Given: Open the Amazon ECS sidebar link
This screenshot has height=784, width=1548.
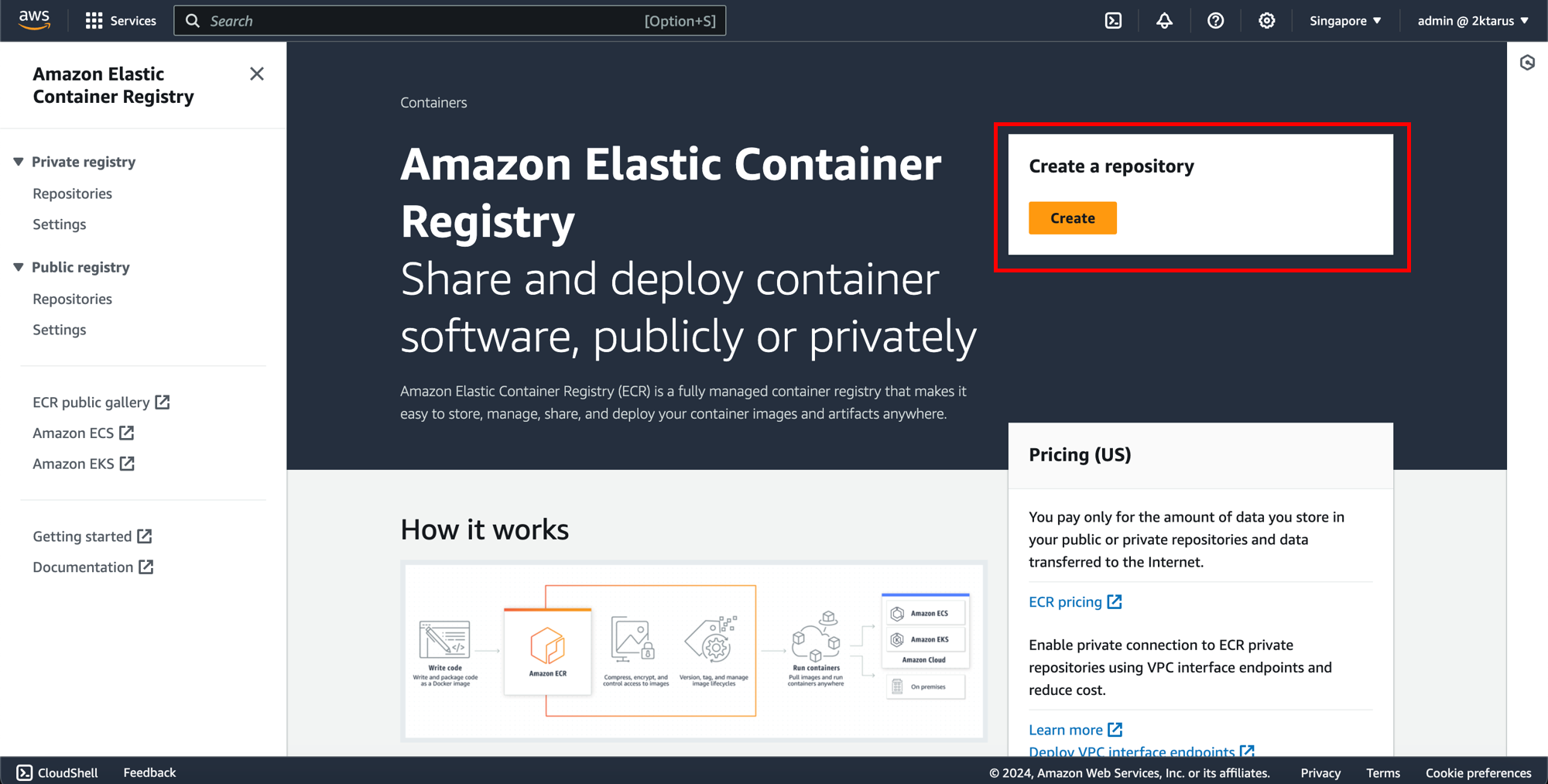Looking at the screenshot, I should pos(73,433).
